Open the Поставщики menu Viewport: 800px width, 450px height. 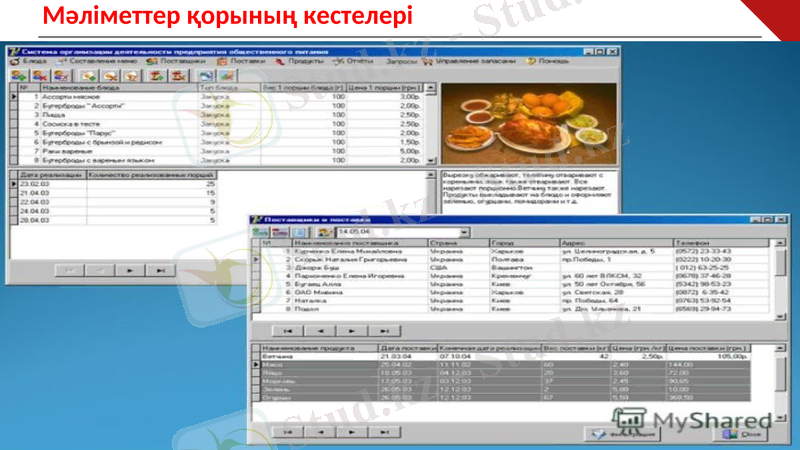[x=177, y=61]
